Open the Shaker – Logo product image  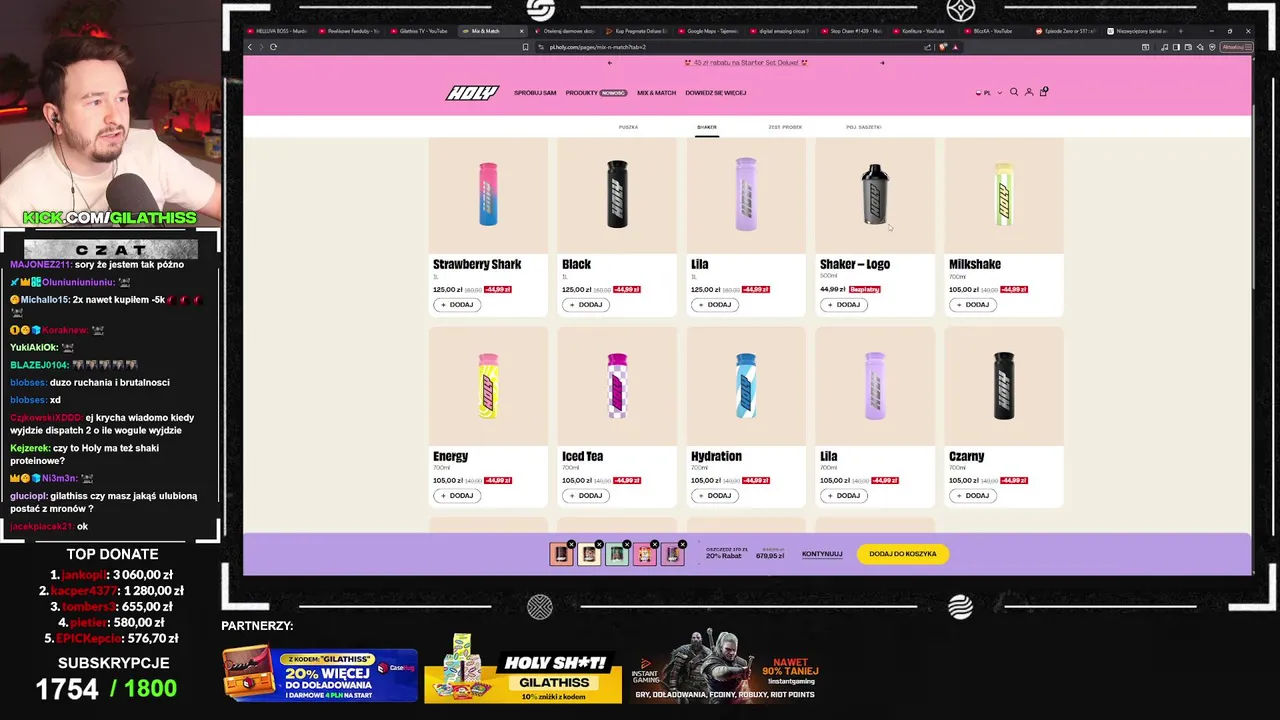pyautogui.click(x=875, y=195)
